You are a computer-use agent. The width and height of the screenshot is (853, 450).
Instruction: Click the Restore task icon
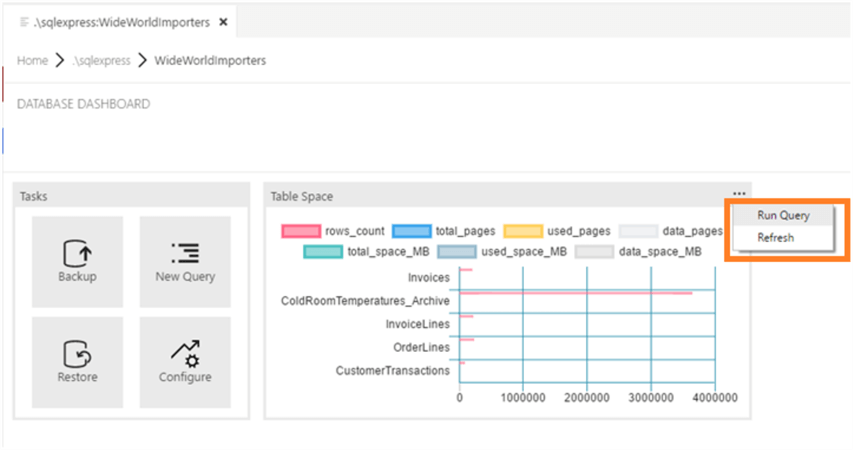pyautogui.click(x=77, y=353)
